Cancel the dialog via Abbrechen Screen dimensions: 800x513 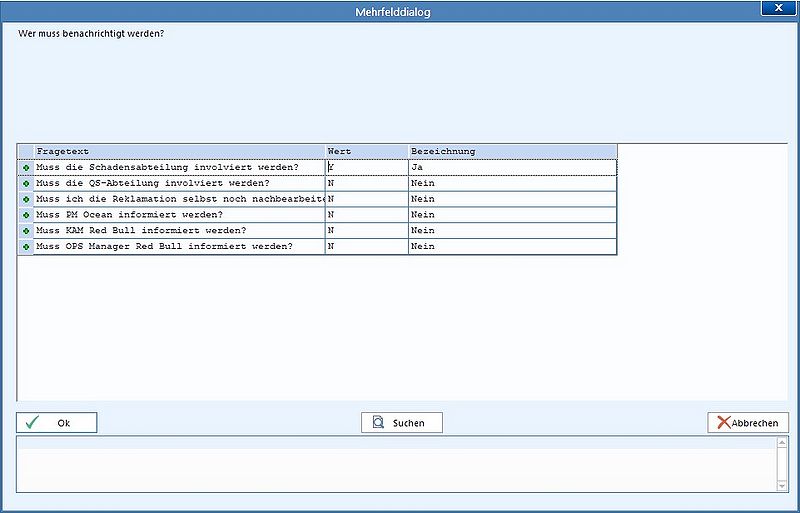coord(748,423)
